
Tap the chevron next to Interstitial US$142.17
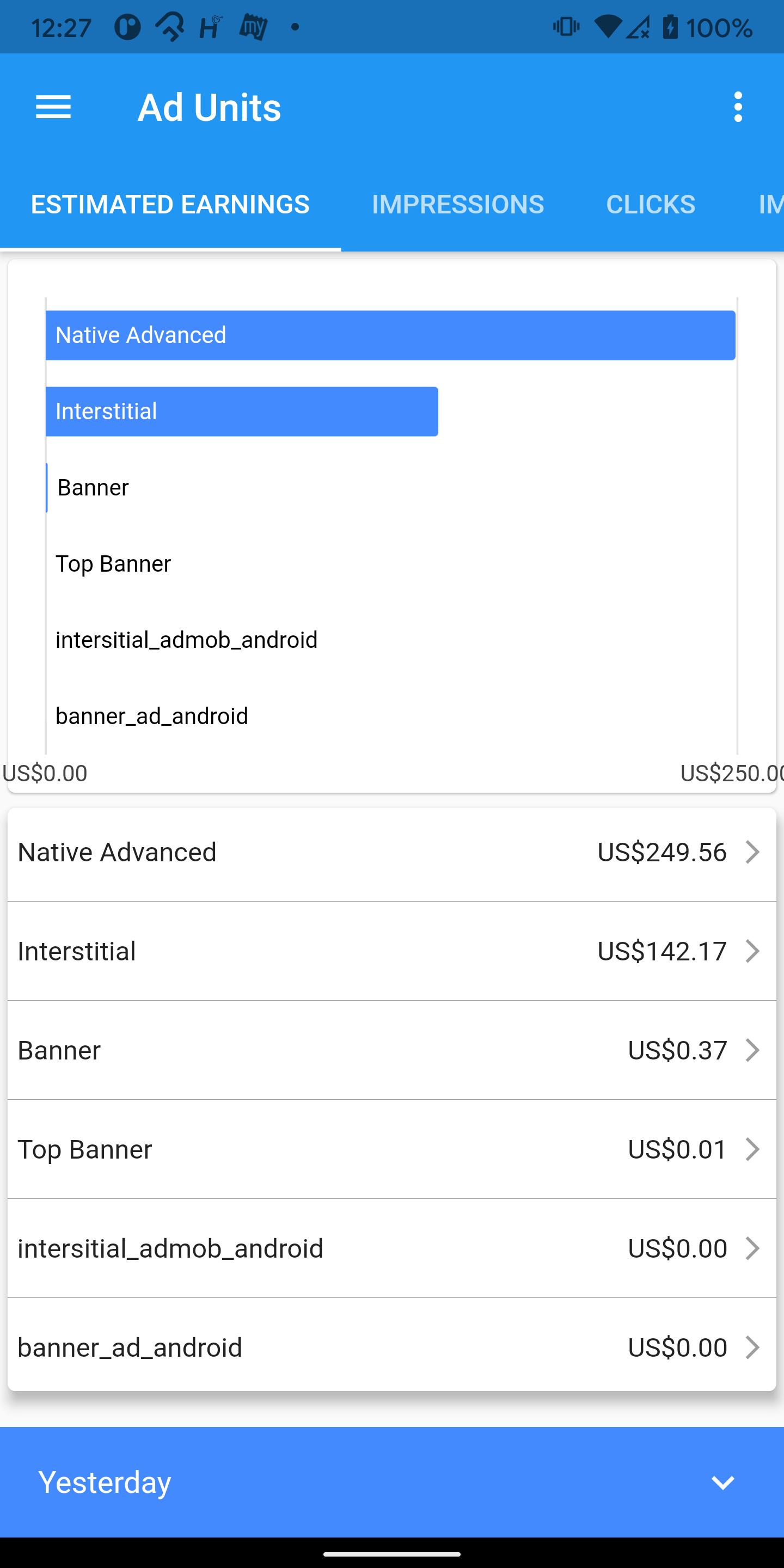(753, 951)
